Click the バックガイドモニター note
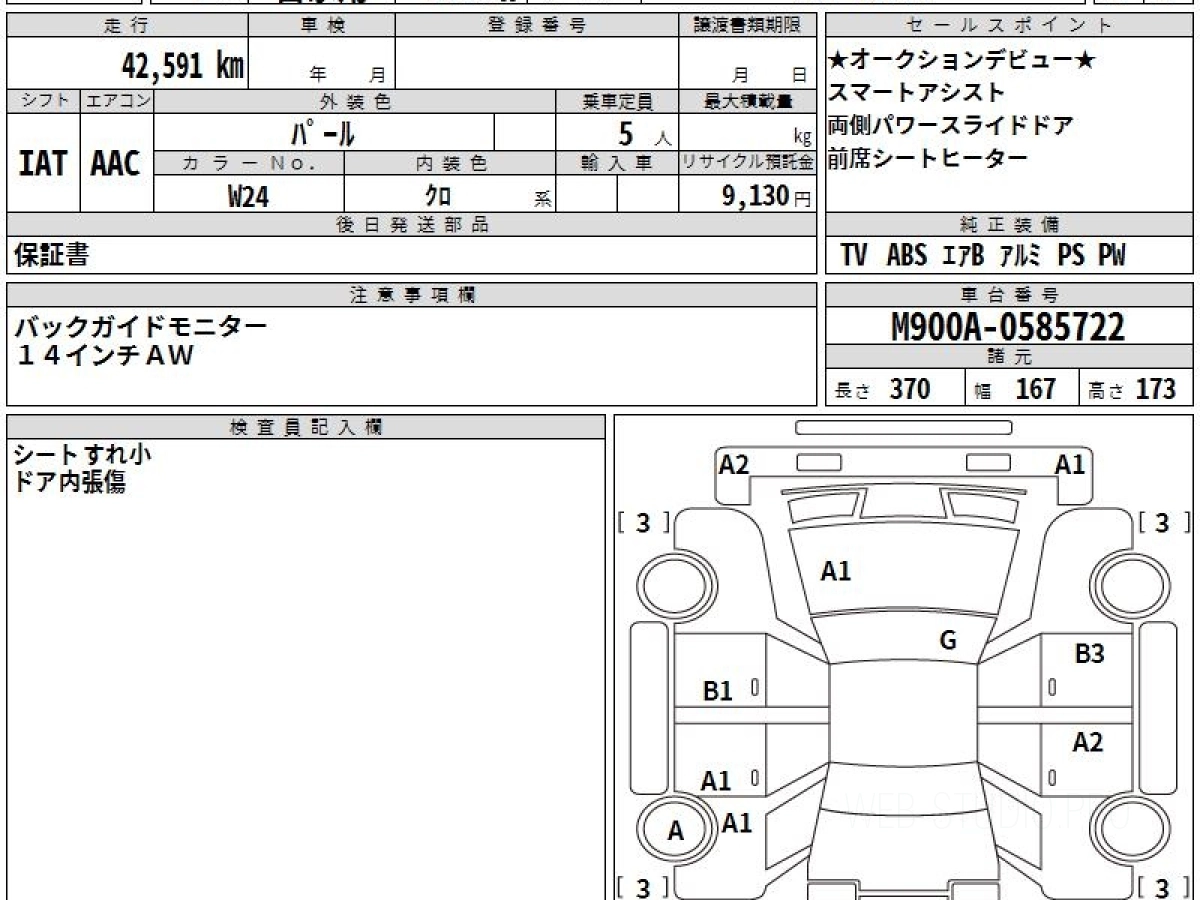This screenshot has width=1200, height=900. click(x=141, y=326)
